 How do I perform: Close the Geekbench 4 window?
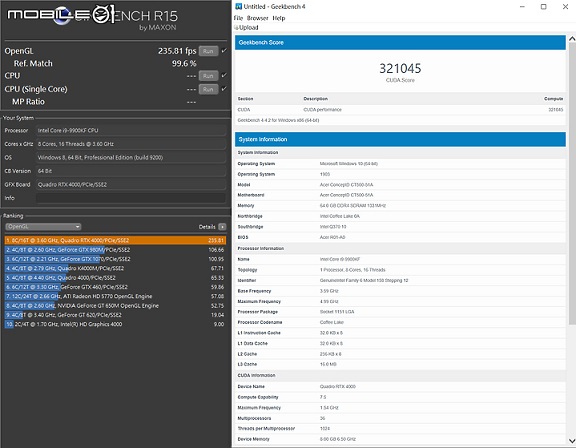point(565,7)
